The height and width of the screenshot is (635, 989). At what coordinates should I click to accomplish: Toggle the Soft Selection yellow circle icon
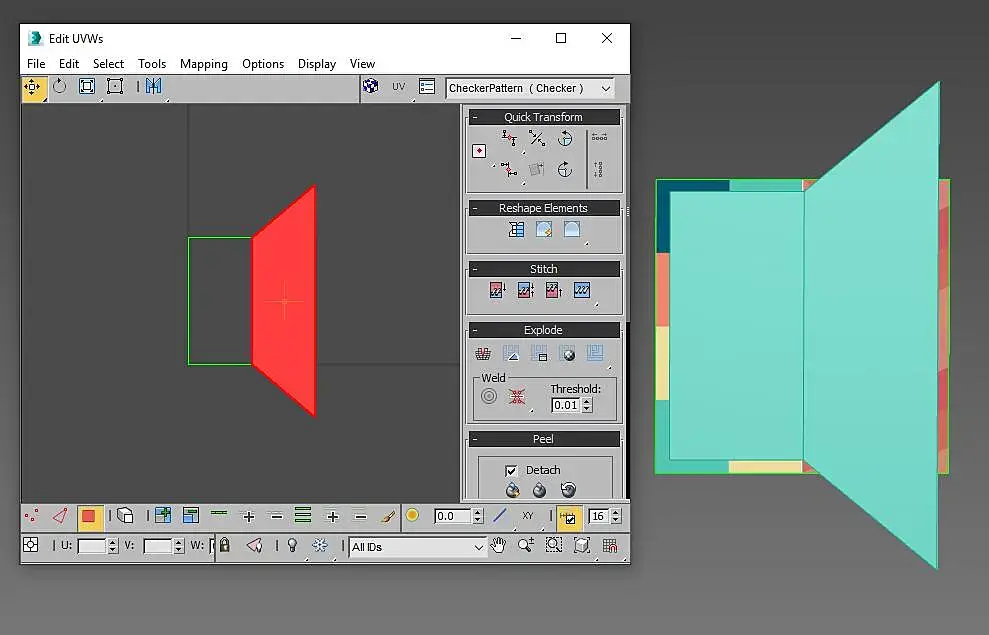point(413,516)
